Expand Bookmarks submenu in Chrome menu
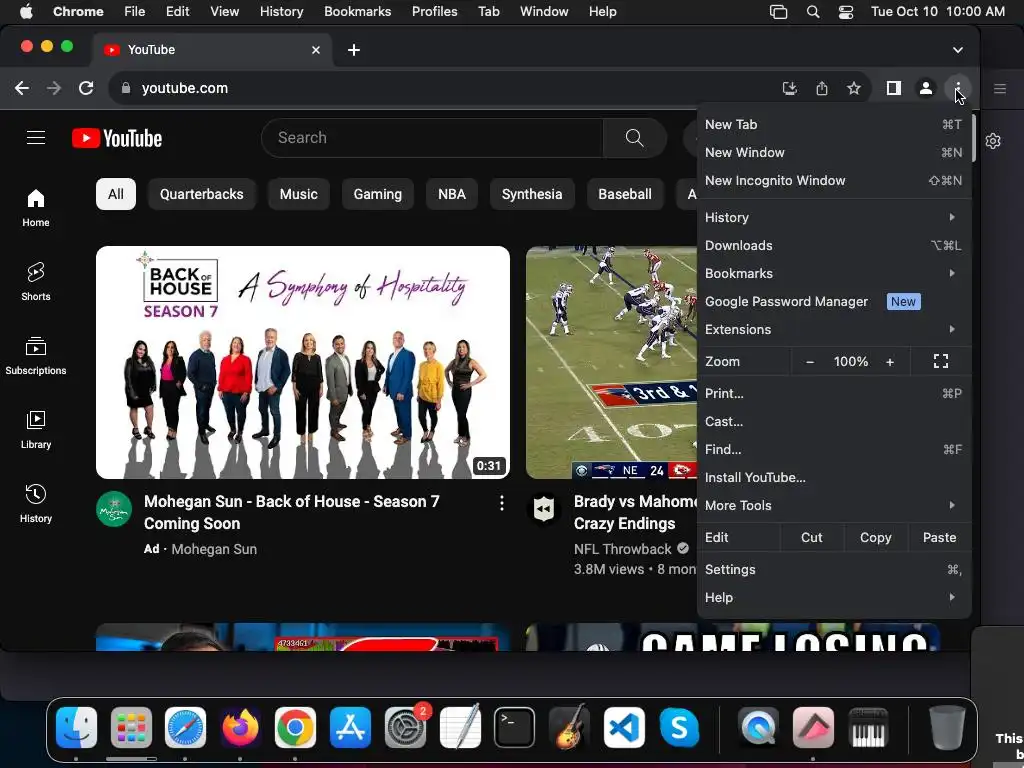Viewport: 1024px width, 768px height. [834, 274]
